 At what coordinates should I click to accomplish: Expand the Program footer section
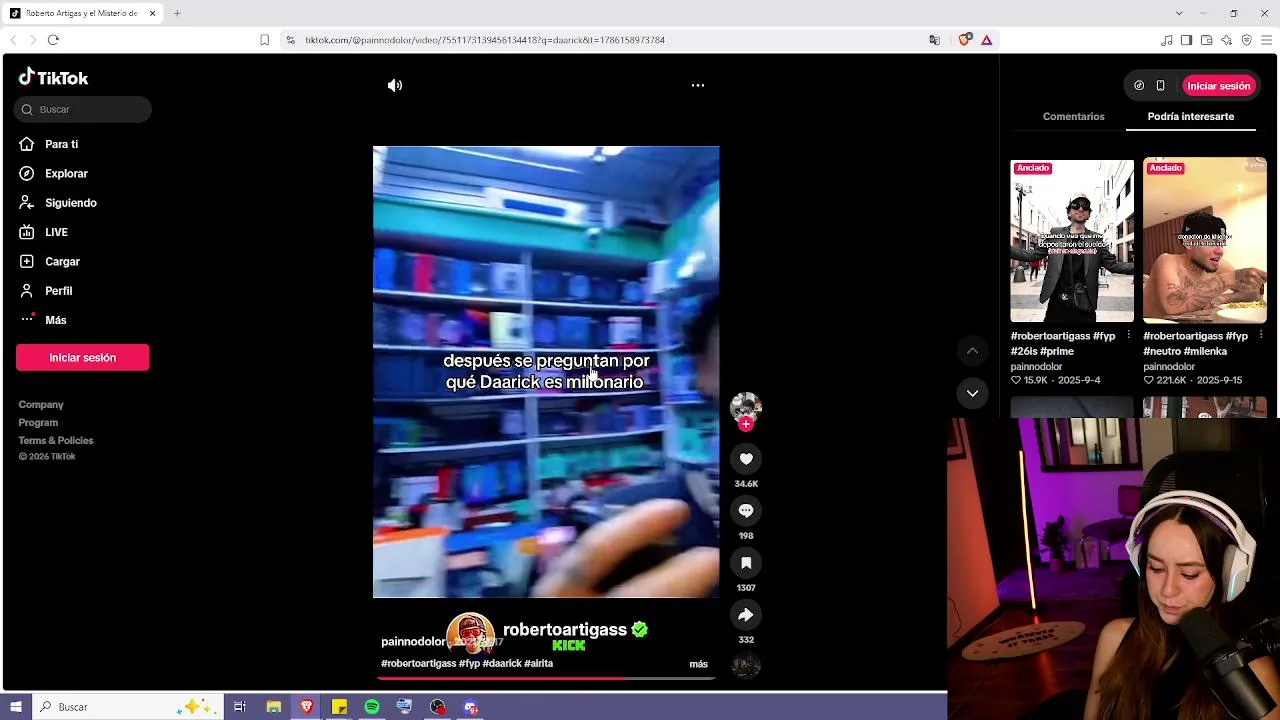coord(38,423)
